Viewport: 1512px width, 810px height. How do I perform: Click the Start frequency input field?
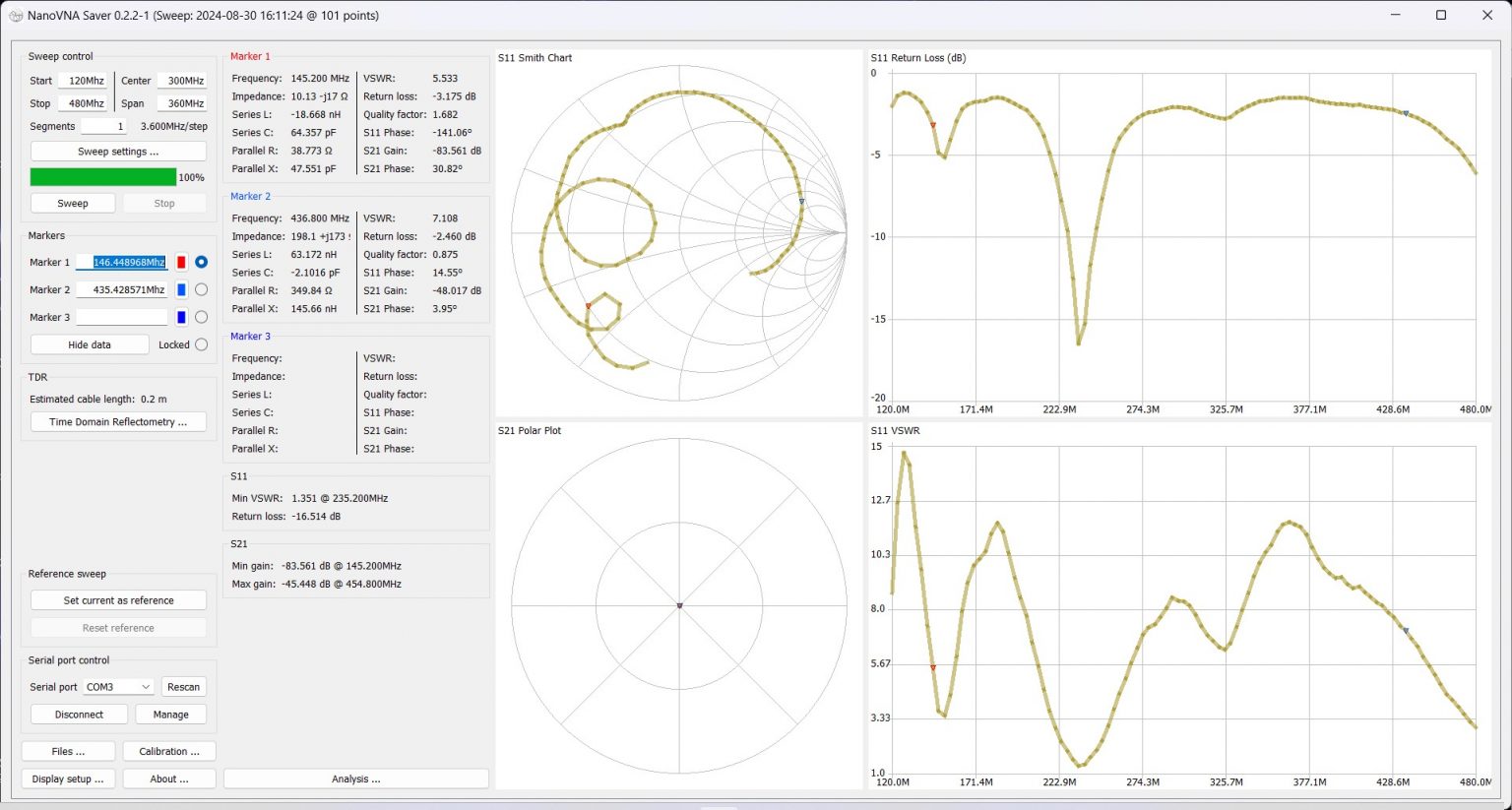pos(83,81)
